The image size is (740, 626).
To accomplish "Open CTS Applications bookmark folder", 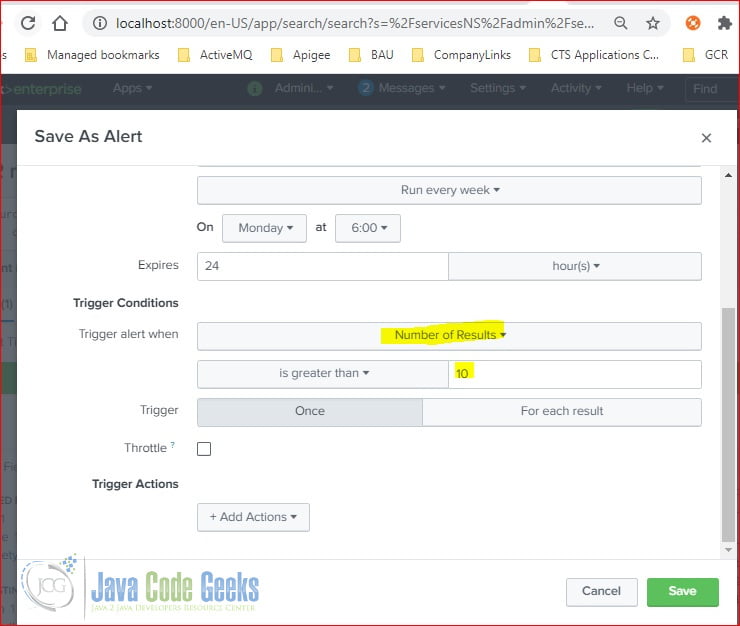I will tap(594, 55).
